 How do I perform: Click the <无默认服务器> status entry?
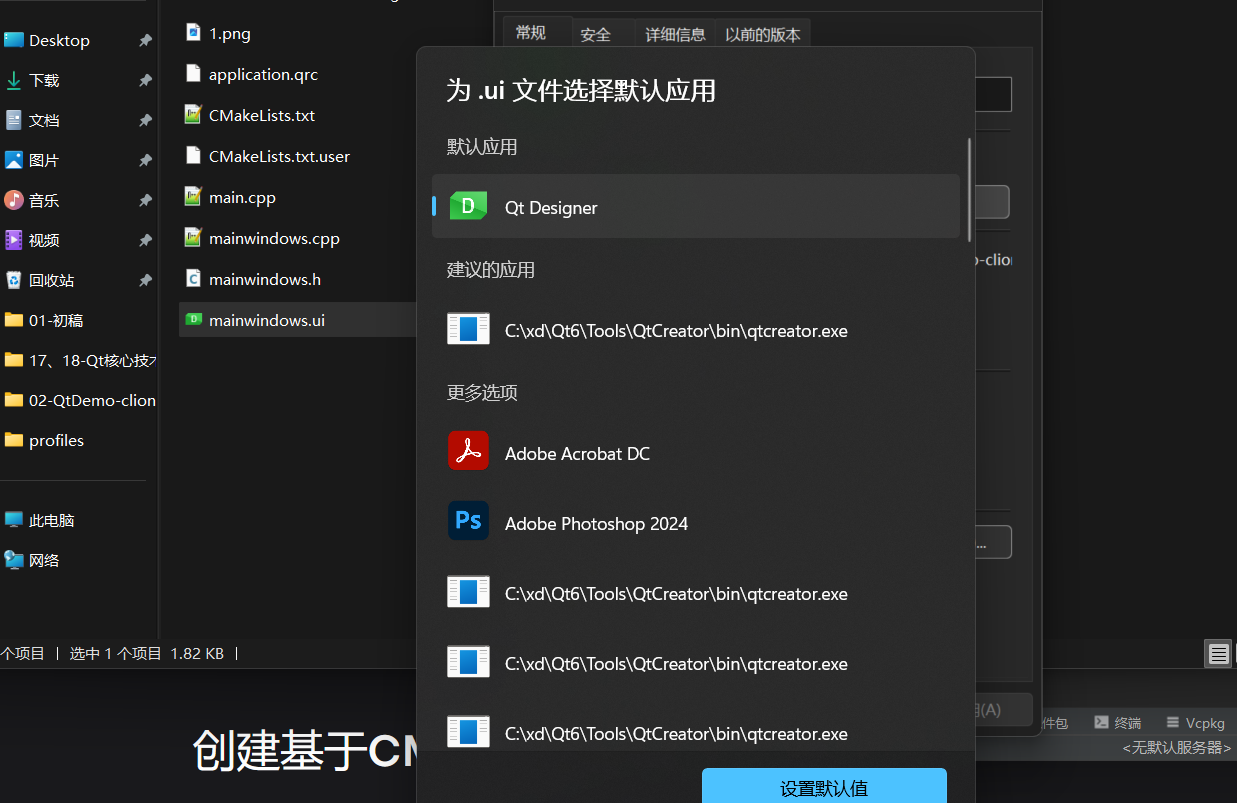pos(1177,747)
